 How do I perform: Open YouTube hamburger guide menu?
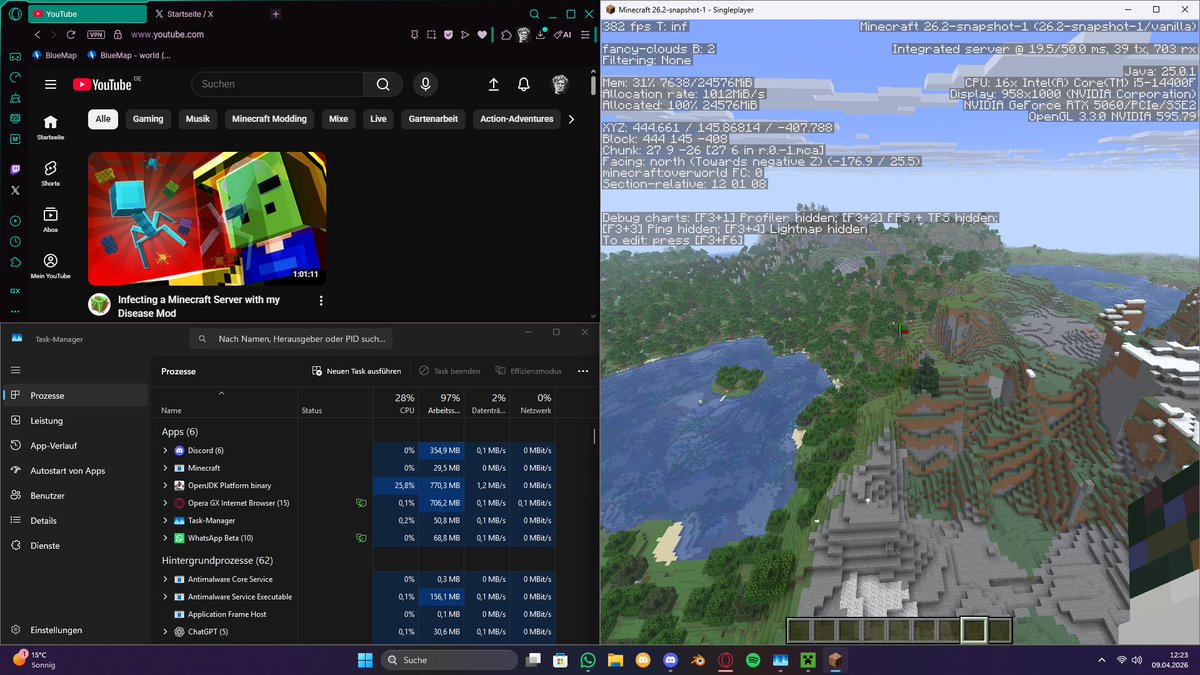[x=50, y=85]
